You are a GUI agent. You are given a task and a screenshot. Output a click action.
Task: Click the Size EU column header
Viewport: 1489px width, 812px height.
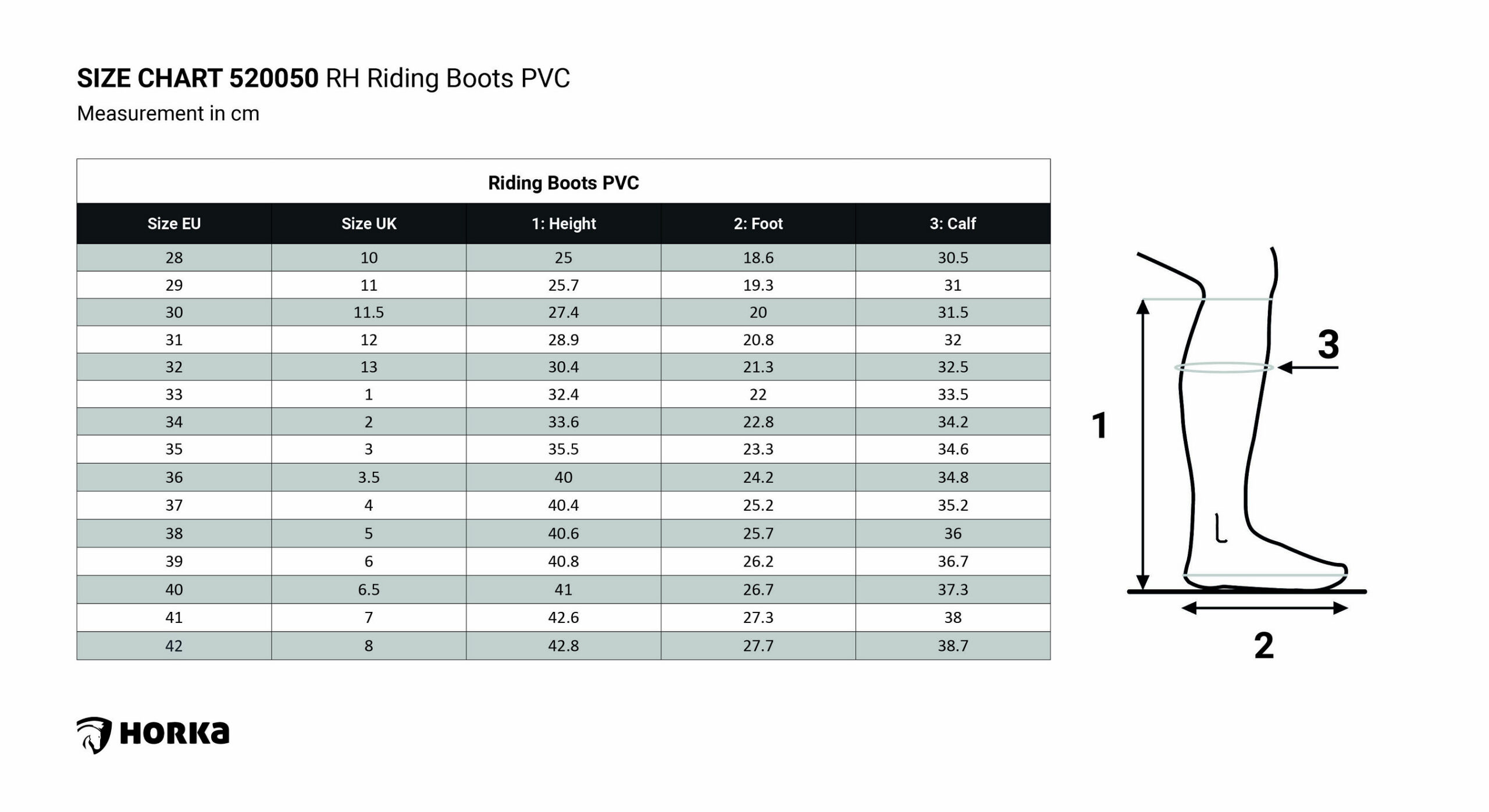[174, 223]
